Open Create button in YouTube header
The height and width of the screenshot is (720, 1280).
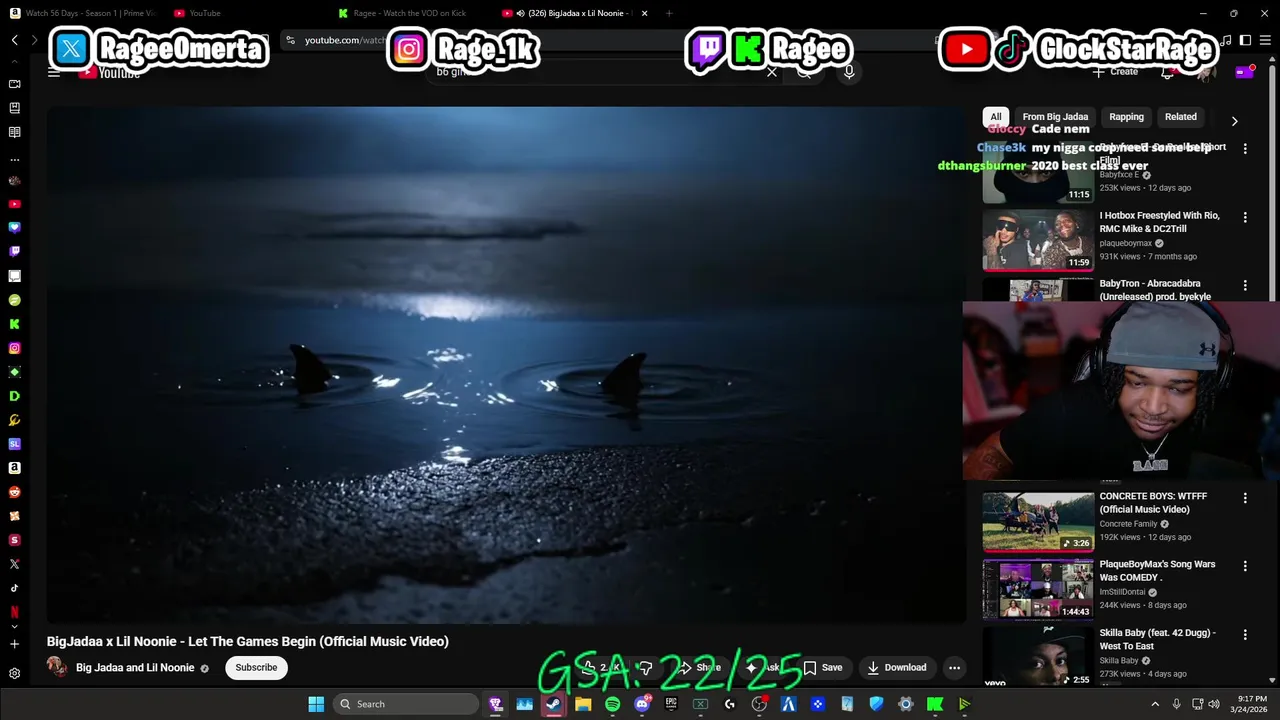point(1115,72)
